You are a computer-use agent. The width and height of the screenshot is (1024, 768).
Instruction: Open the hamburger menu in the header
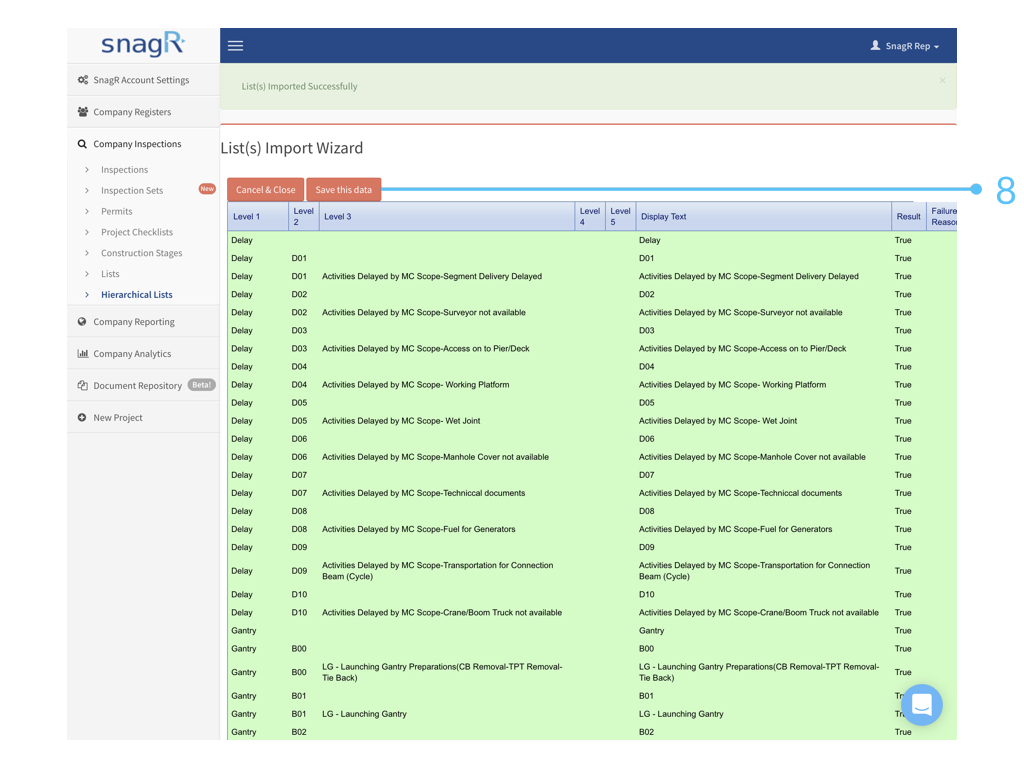(x=235, y=46)
